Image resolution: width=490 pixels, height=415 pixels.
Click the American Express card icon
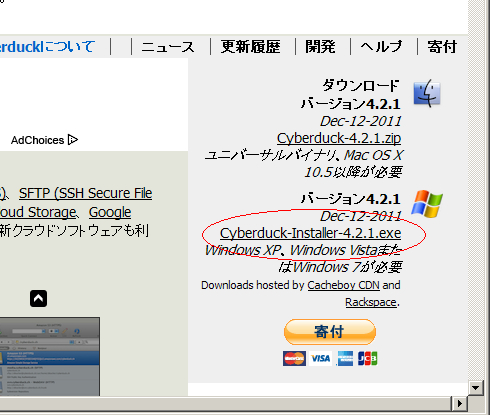[345, 359]
